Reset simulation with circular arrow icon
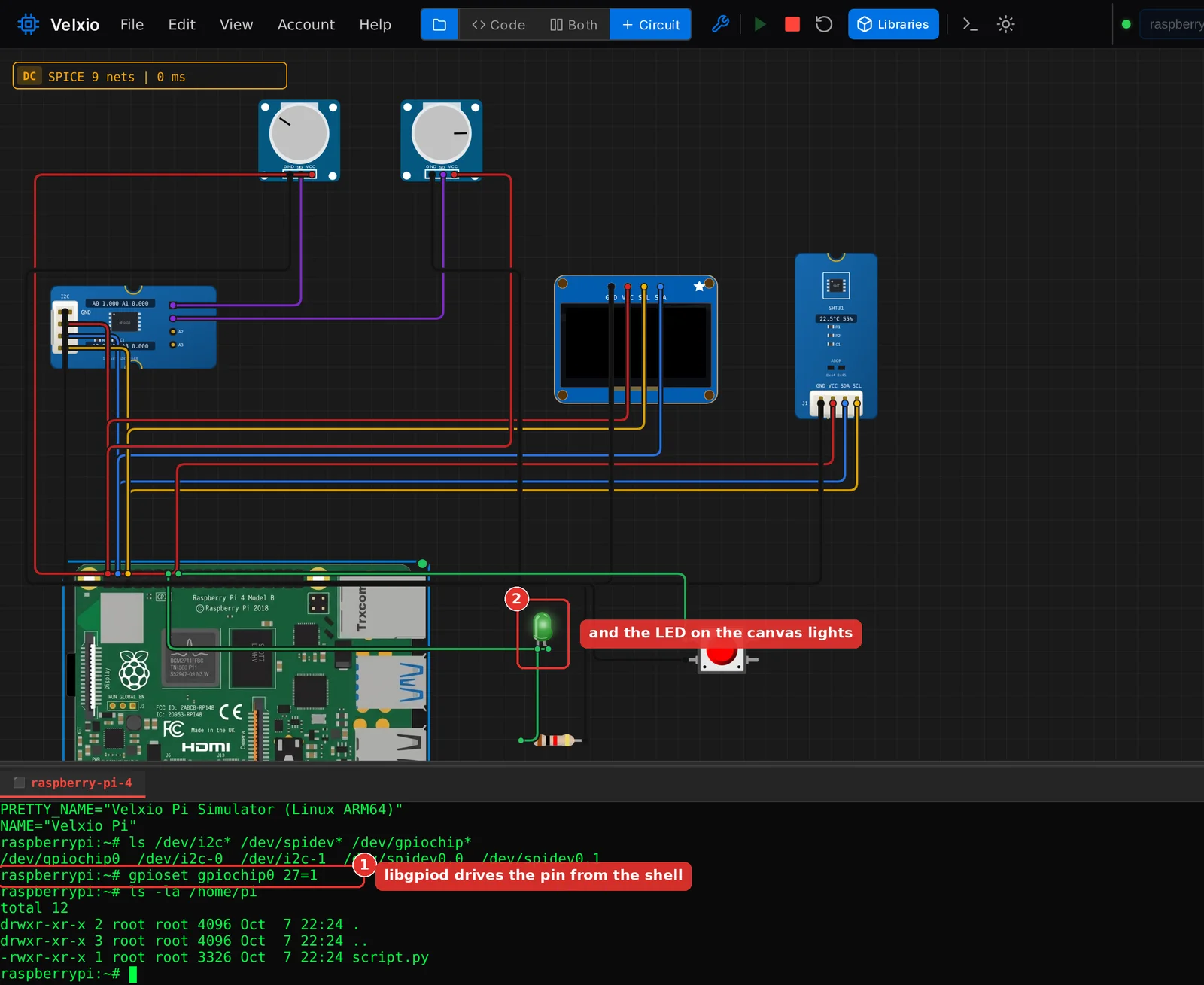Screen dimensions: 1204x985 [824, 24]
